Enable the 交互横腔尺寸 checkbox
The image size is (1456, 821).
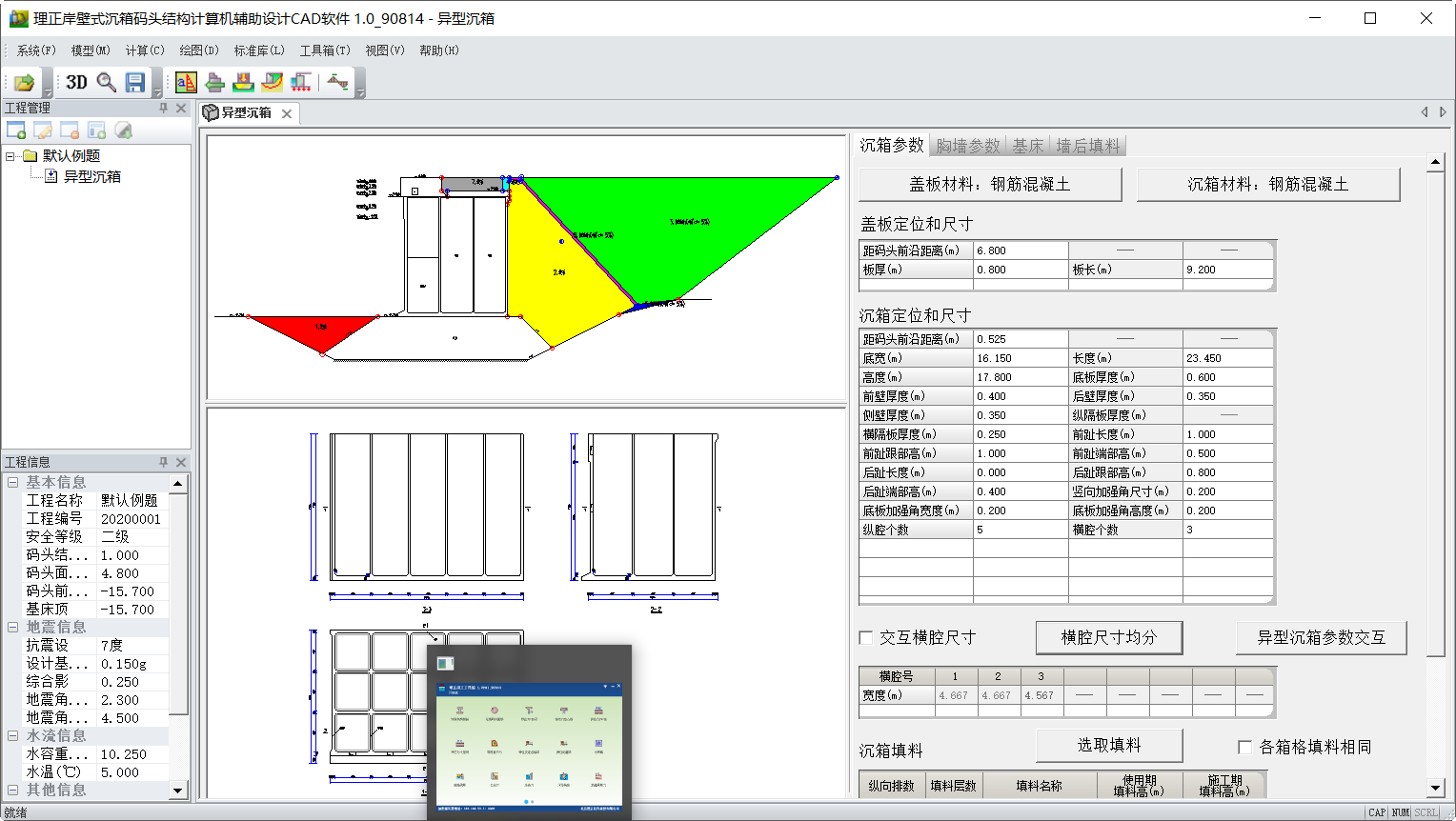[866, 638]
